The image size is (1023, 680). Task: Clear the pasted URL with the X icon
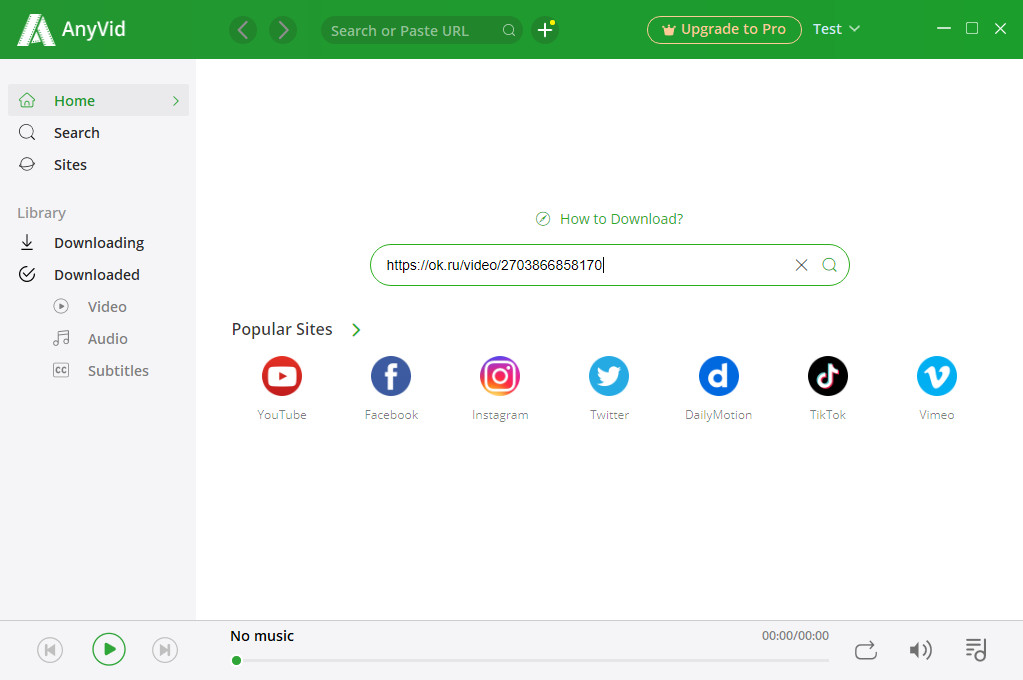801,265
